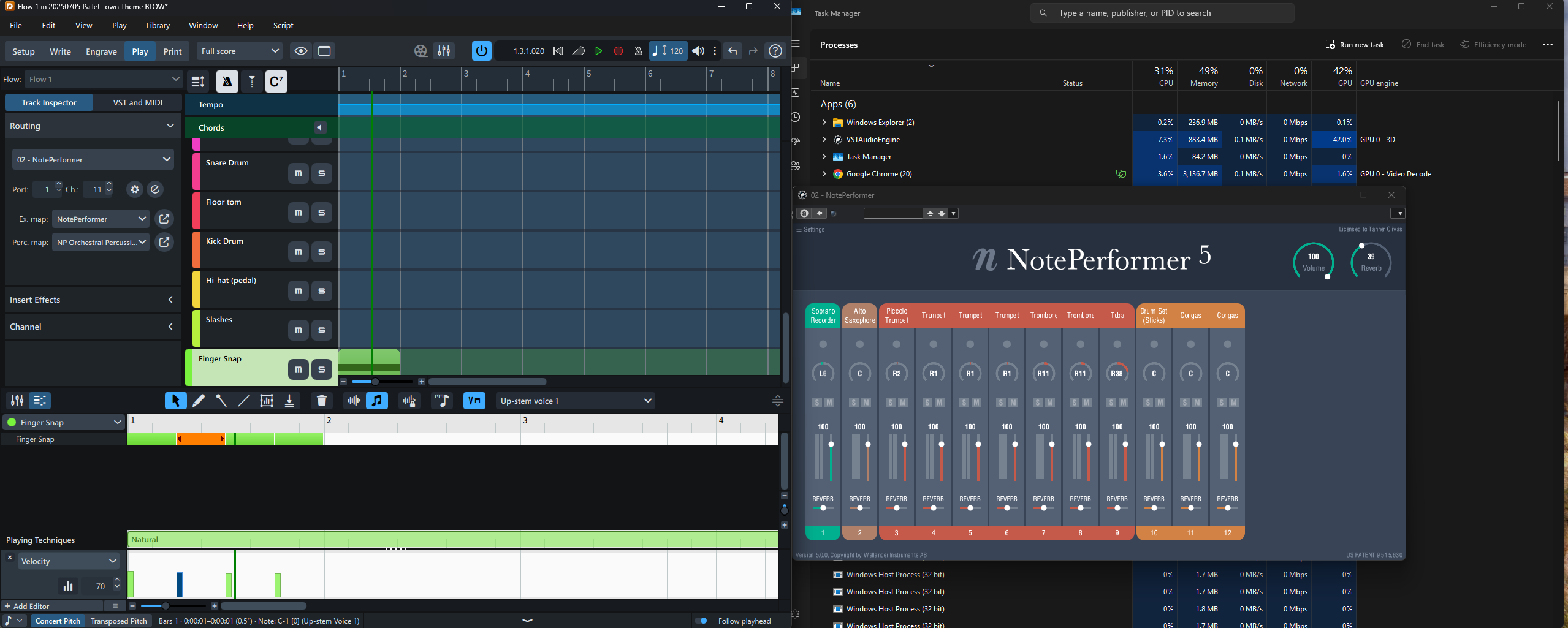The width and height of the screenshot is (1568, 628).
Task: Expand the Insert Effects section
Action: pyautogui.click(x=93, y=300)
